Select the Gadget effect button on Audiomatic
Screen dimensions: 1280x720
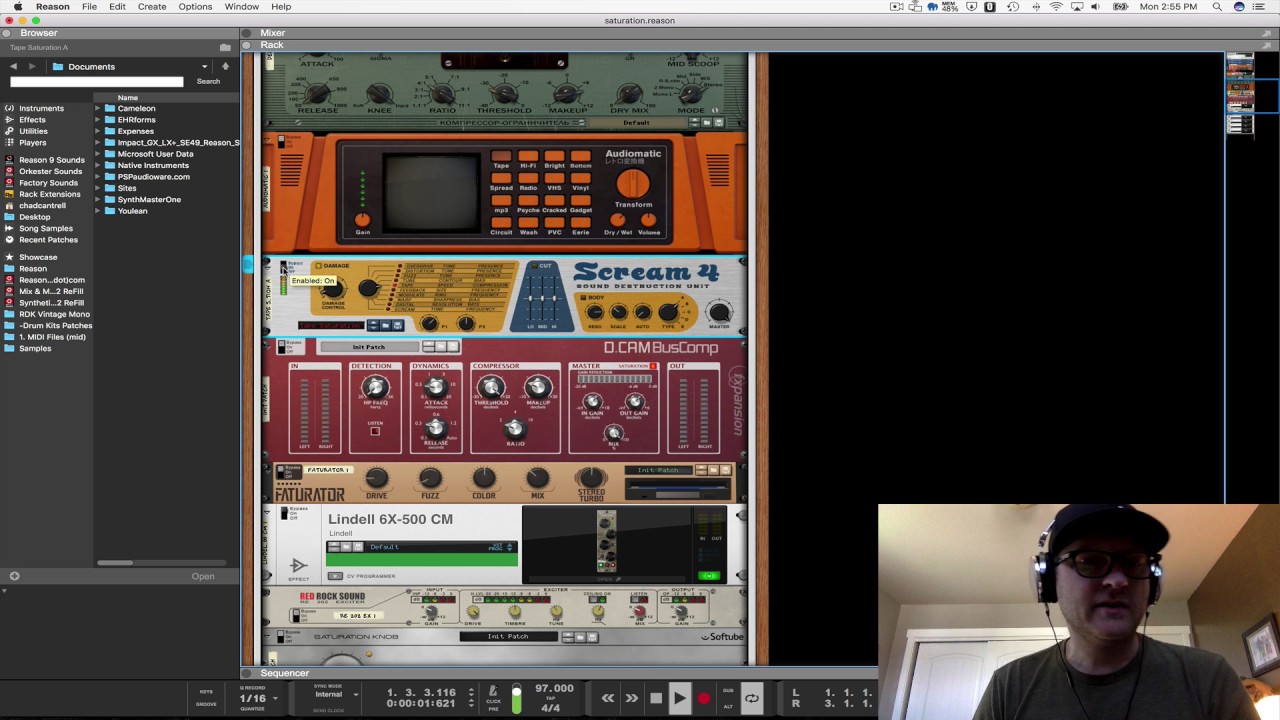tap(581, 201)
